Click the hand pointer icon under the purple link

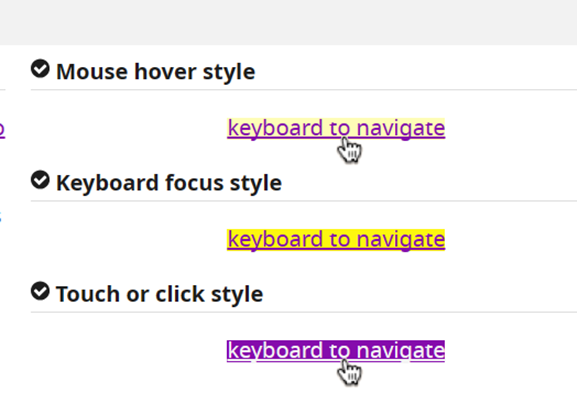click(349, 372)
